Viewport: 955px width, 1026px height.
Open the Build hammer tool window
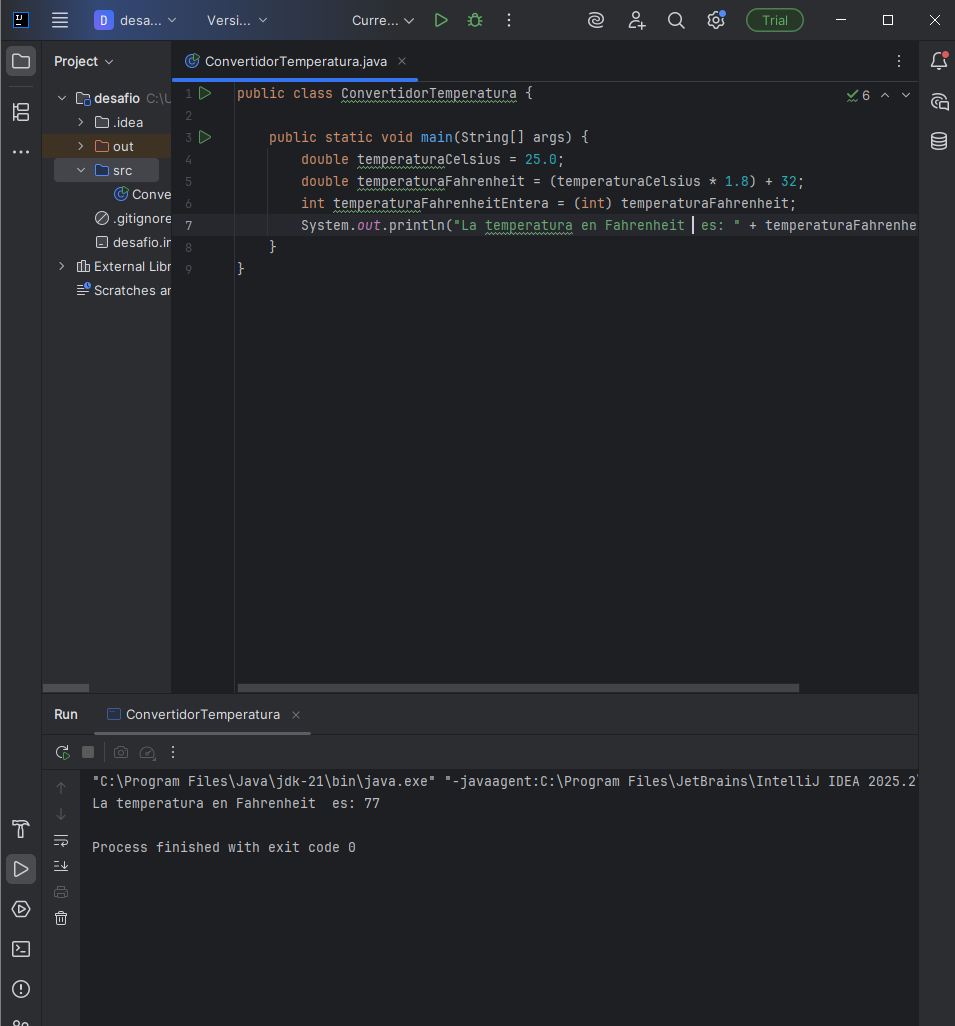pyautogui.click(x=21, y=829)
